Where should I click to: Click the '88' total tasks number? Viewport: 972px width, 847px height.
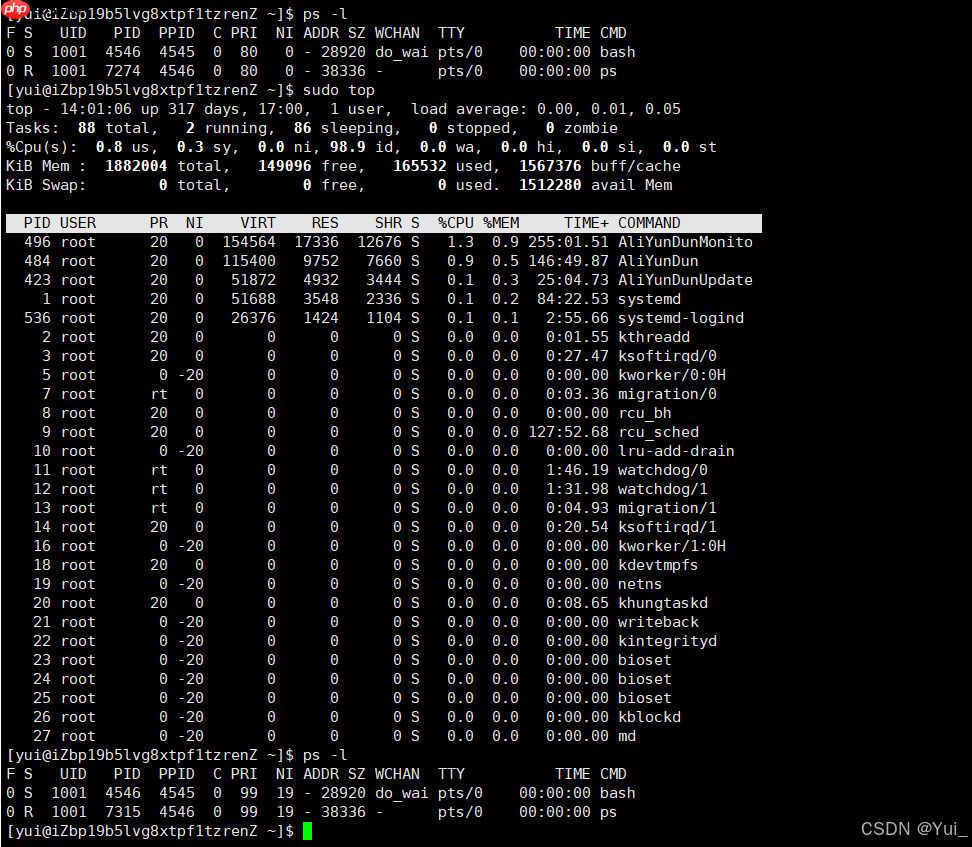[x=87, y=128]
